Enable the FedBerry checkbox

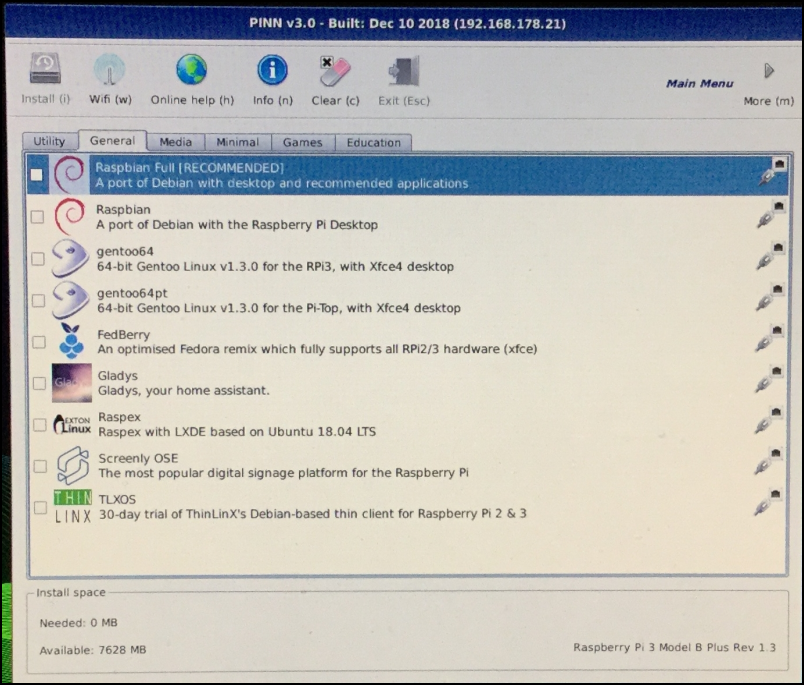pos(39,341)
